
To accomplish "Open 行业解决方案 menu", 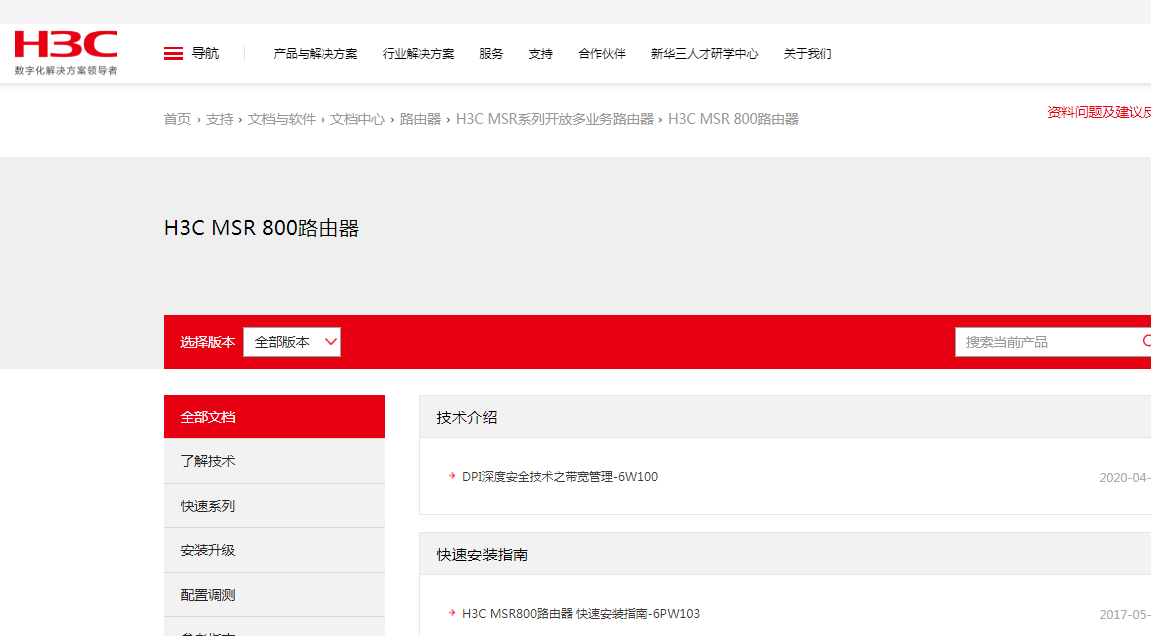I will [418, 54].
